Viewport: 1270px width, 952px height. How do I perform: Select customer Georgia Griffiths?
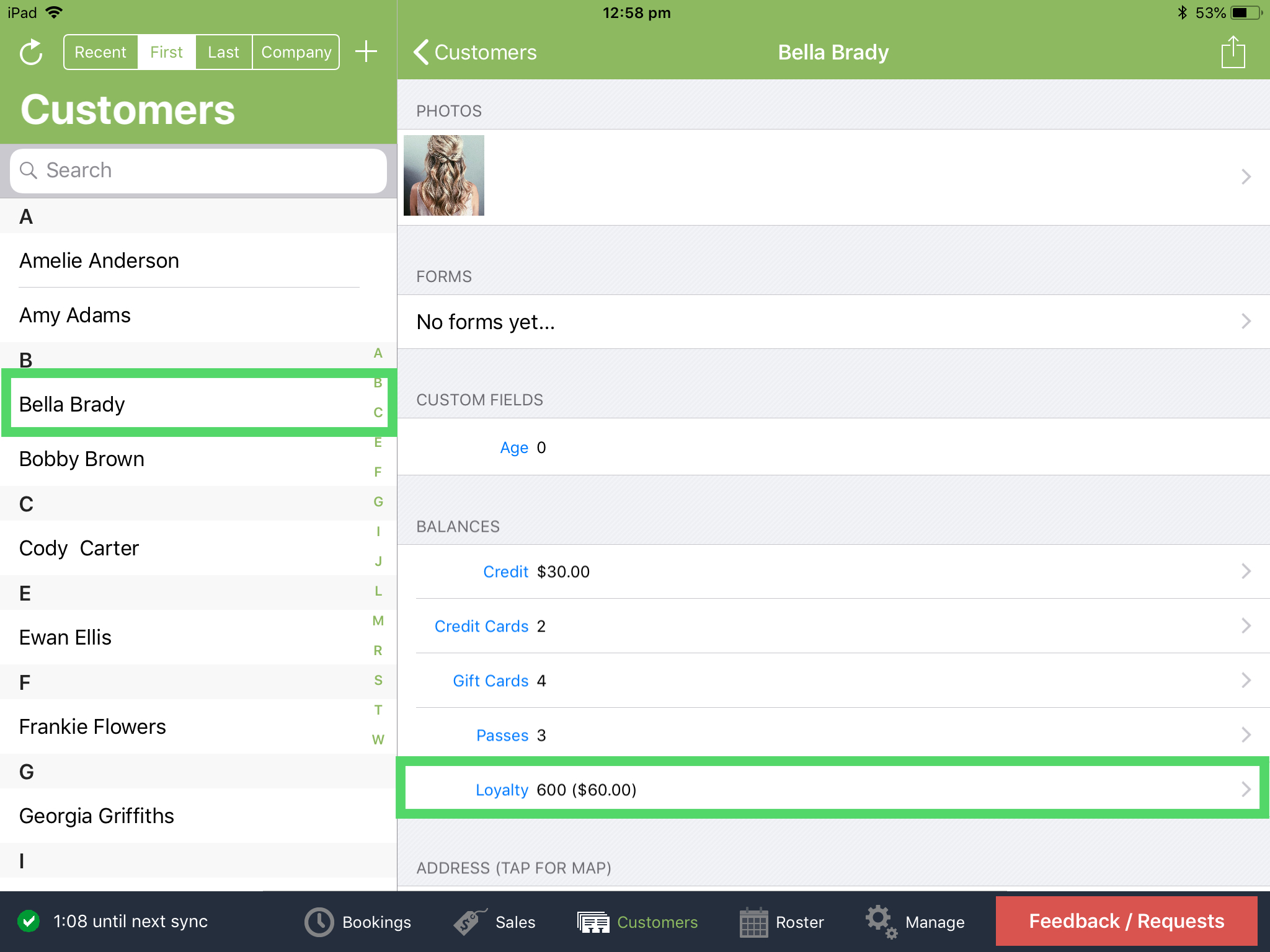(198, 816)
